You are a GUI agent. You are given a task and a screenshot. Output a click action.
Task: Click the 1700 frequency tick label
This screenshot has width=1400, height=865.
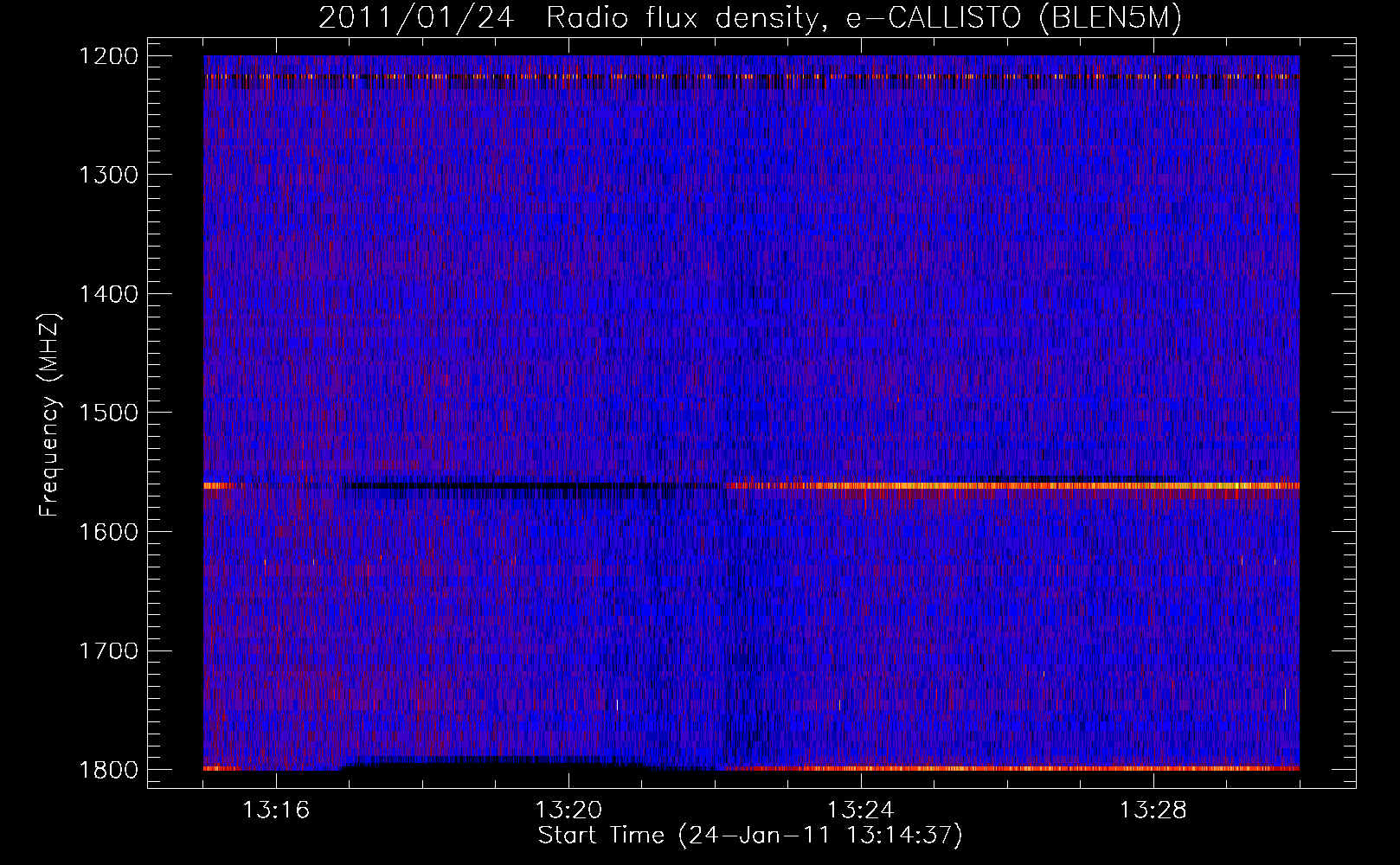click(x=108, y=650)
